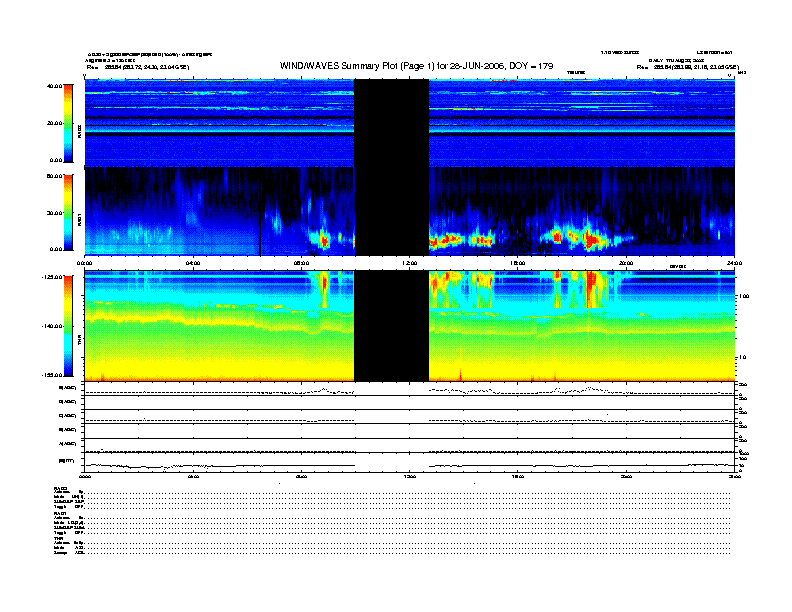
Task: Click the 04:00 label on the bottom line-plot time axis
Action: (x=193, y=476)
